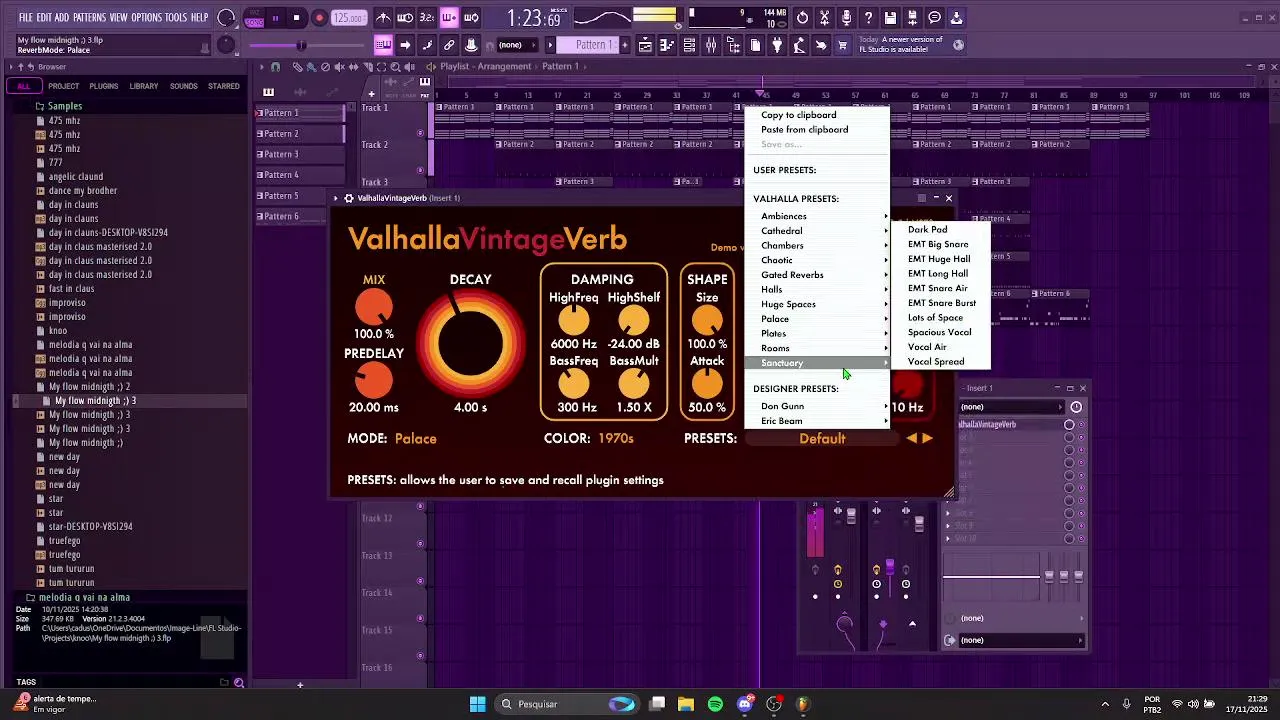Adjust the MIX knob
This screenshot has height=720, width=1280.
click(x=374, y=308)
